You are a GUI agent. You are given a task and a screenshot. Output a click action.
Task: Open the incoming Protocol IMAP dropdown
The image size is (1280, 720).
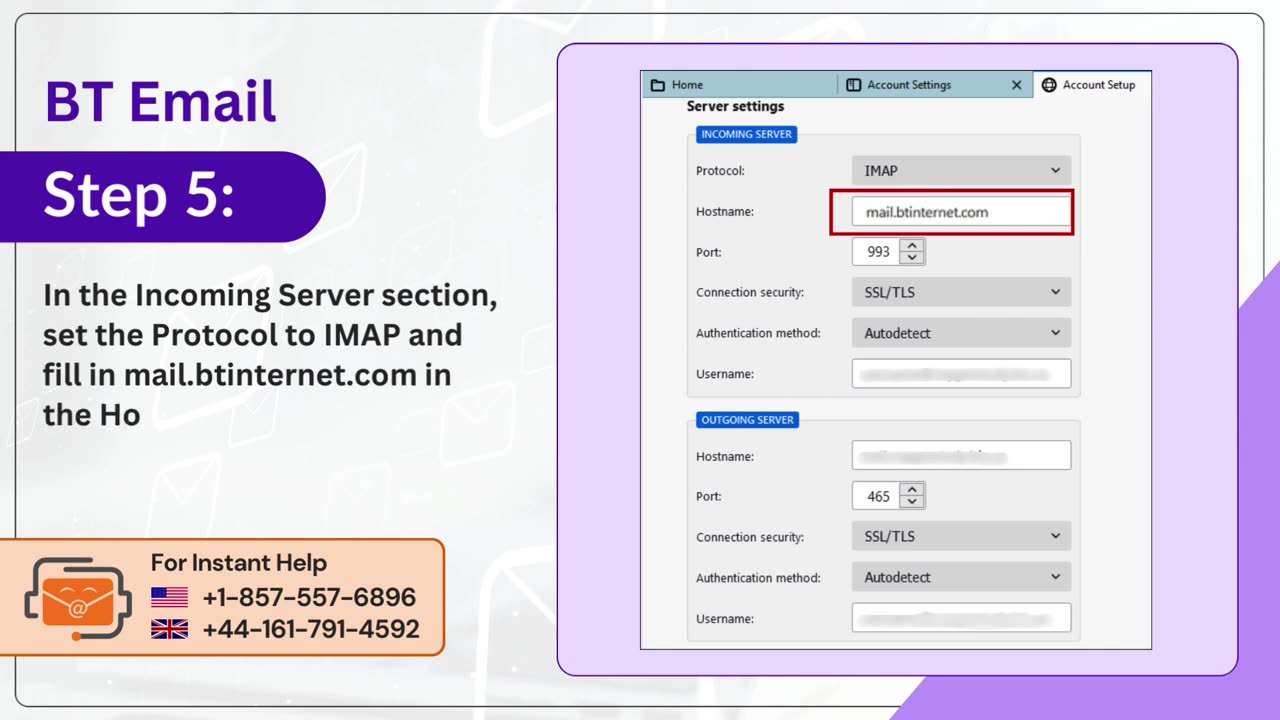tap(961, 171)
